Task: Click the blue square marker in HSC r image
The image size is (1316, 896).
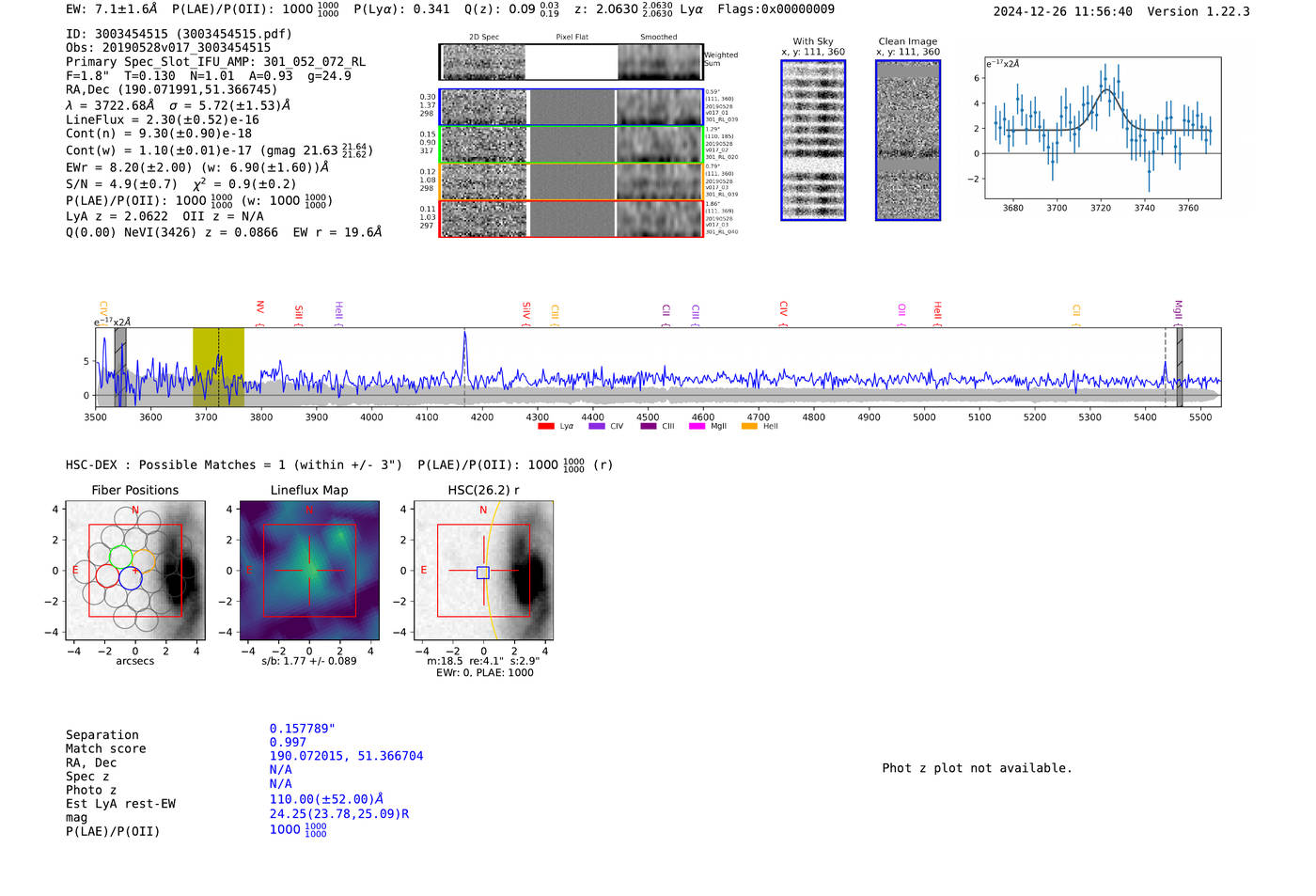Action: tap(483, 573)
